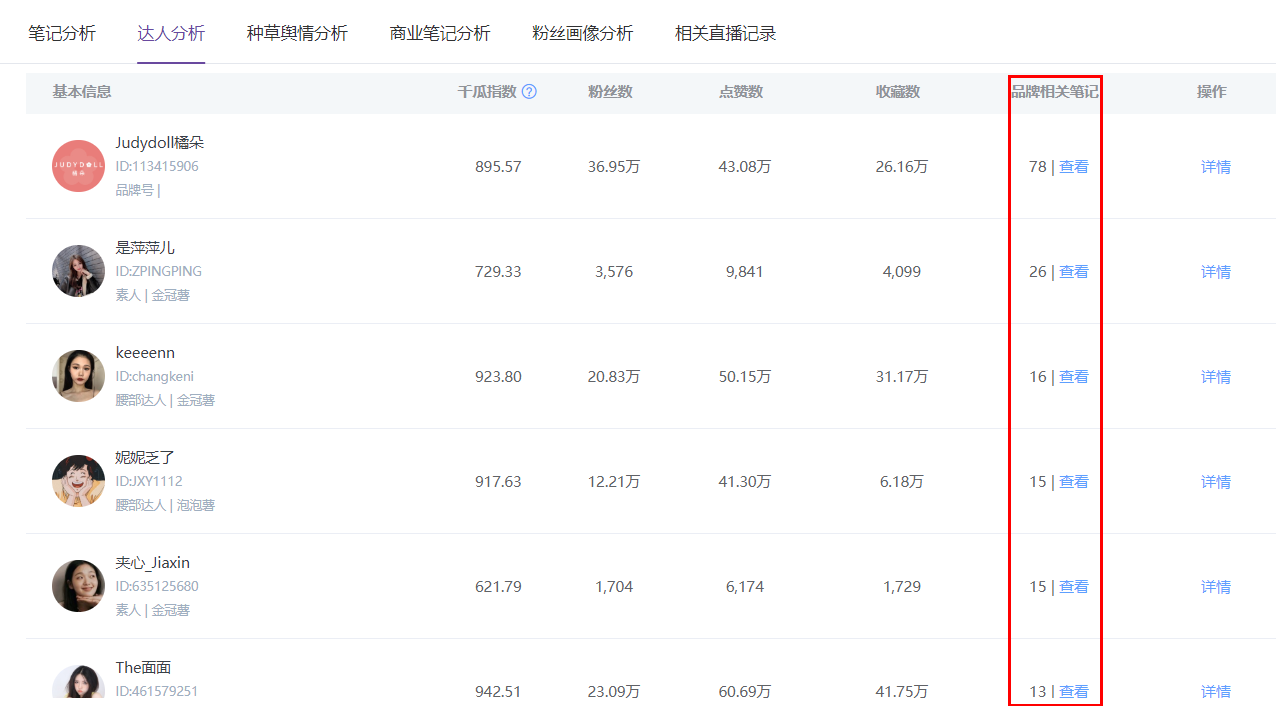This screenshot has width=1276, height=706.
Task: Open 妮妮乏了 cartoon avatar
Action: (78, 481)
